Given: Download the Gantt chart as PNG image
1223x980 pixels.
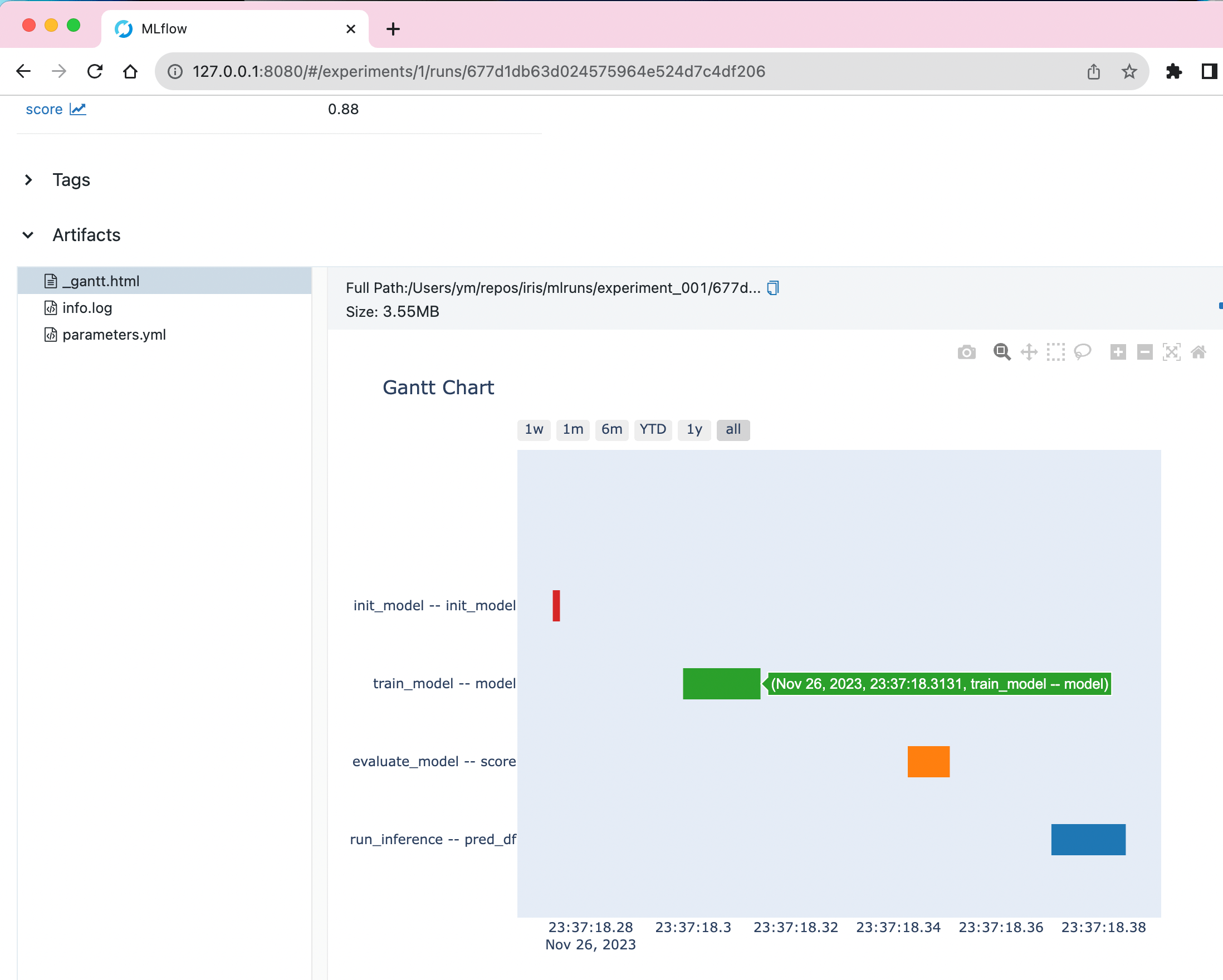Looking at the screenshot, I should (967, 351).
